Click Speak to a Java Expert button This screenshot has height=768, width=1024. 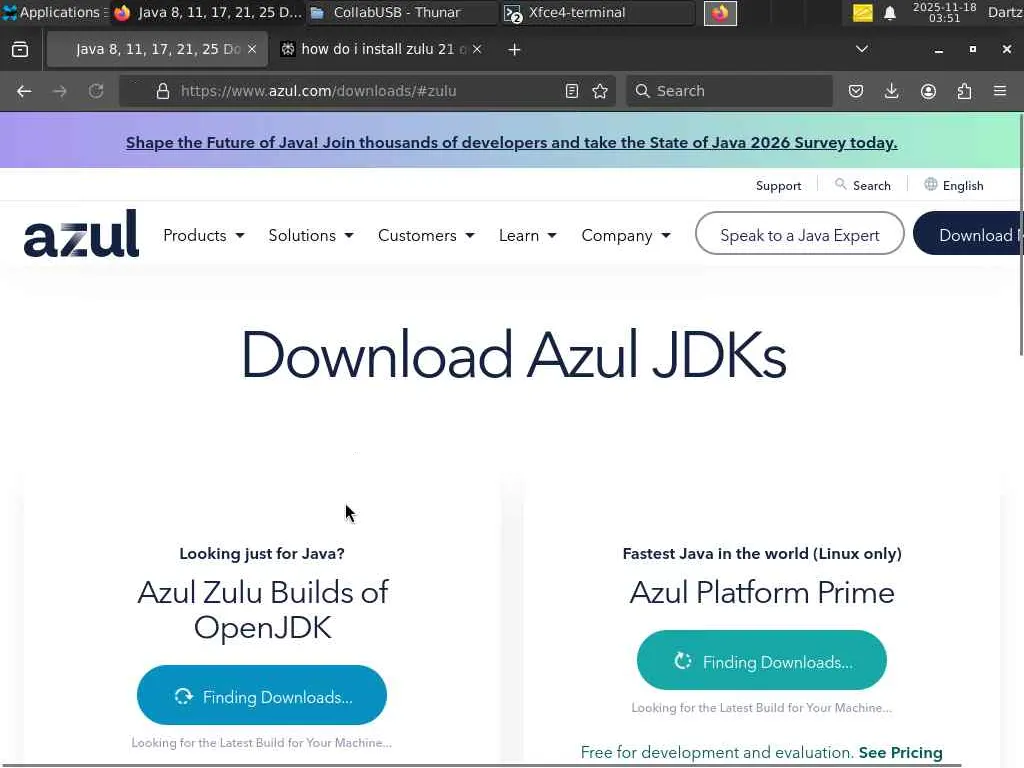[x=799, y=233]
